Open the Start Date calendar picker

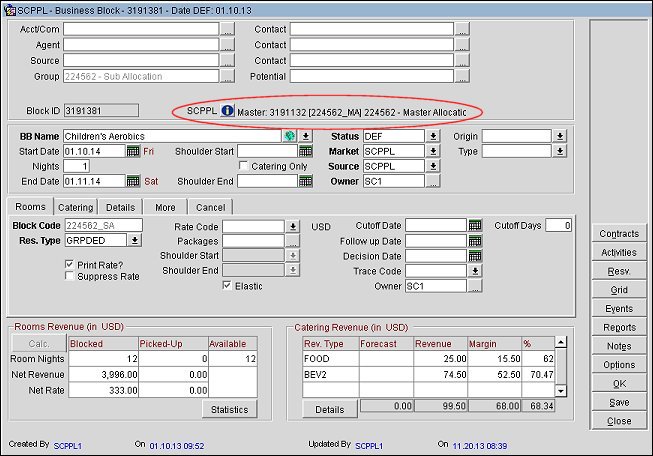click(133, 151)
